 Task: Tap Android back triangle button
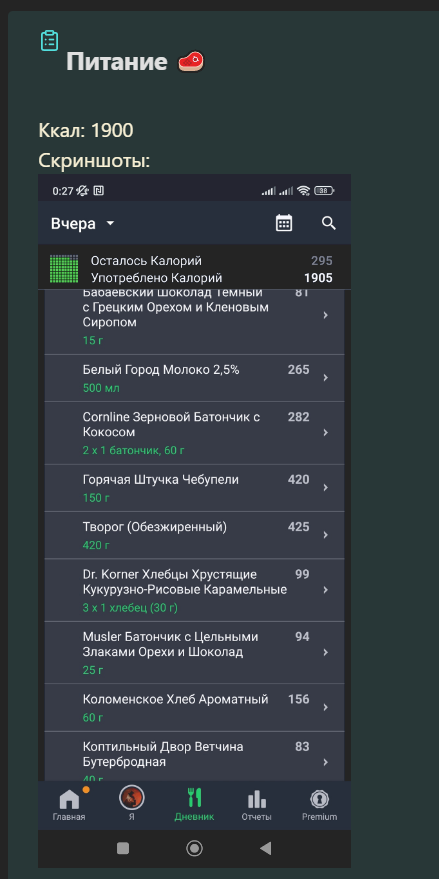tap(266, 848)
